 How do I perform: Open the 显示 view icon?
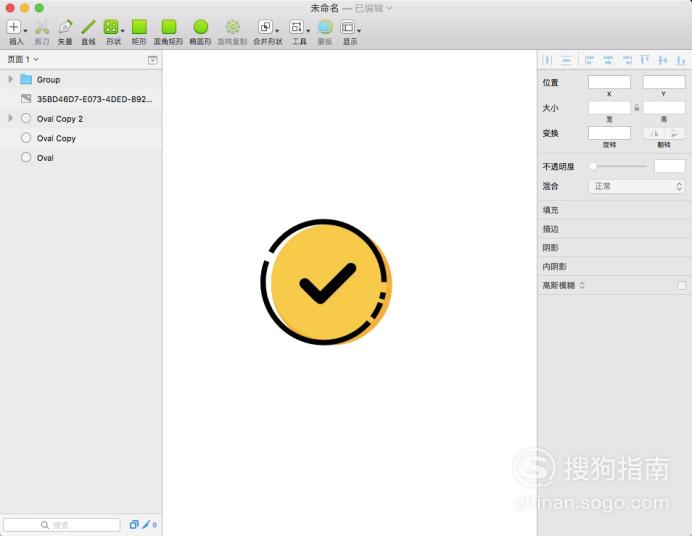(347, 27)
